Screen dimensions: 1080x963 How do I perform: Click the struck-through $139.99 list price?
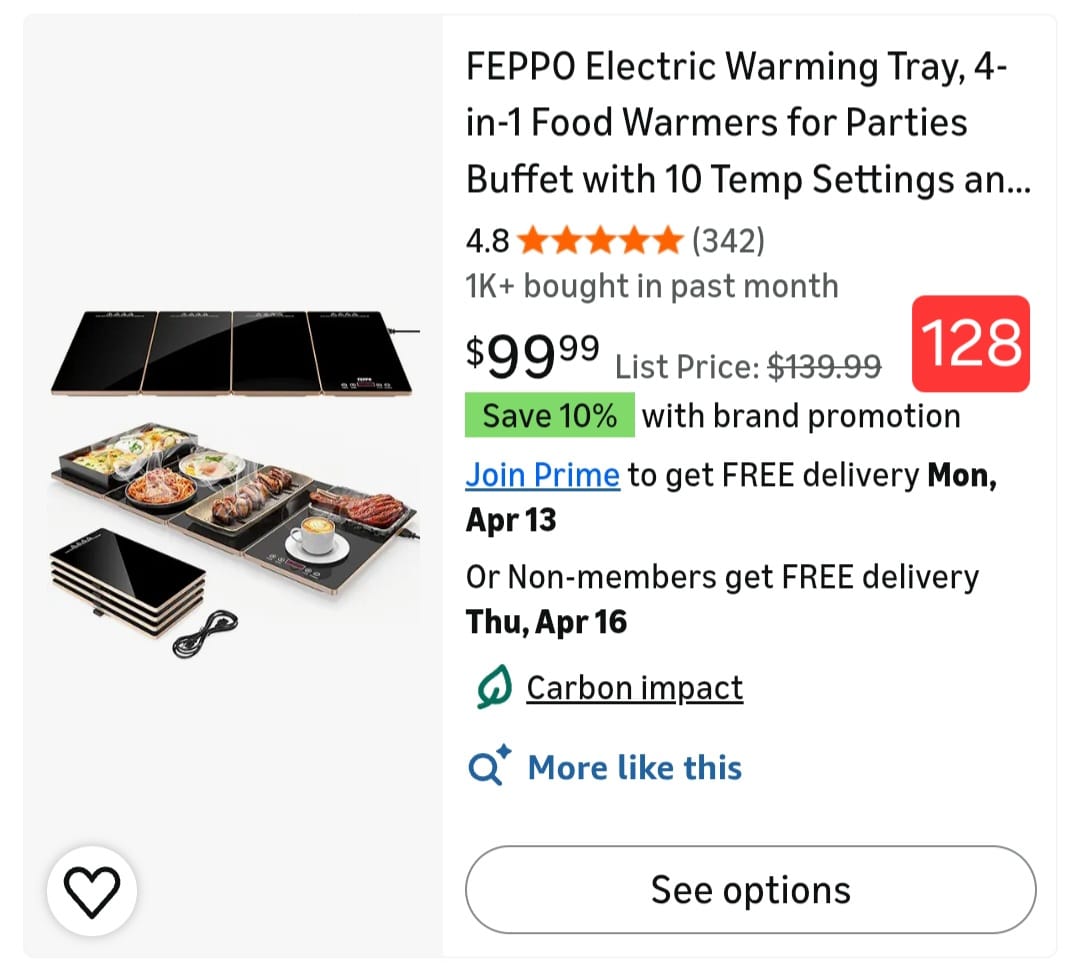[x=824, y=367]
